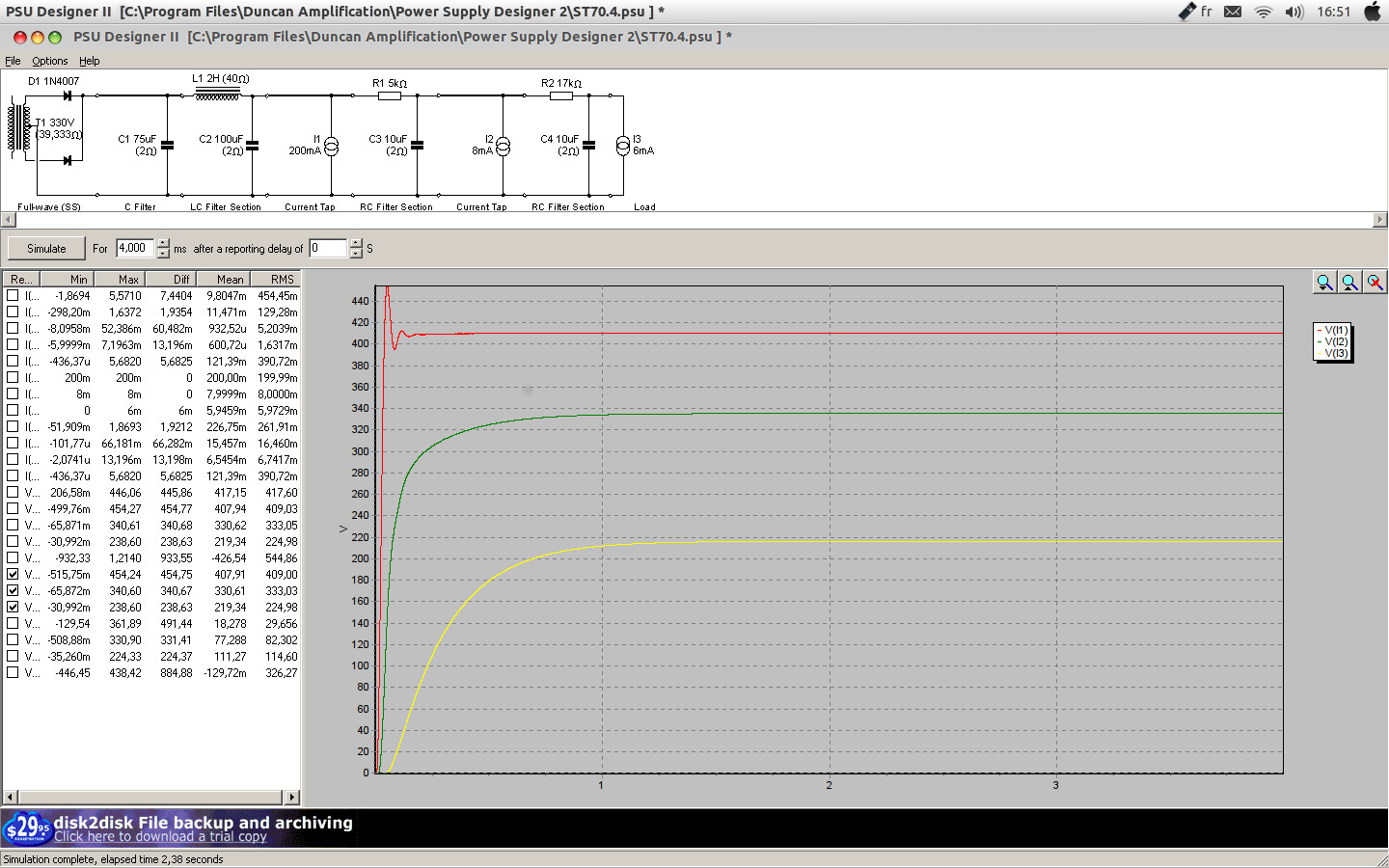
Task: Click the Mean column header
Action: pos(222,279)
